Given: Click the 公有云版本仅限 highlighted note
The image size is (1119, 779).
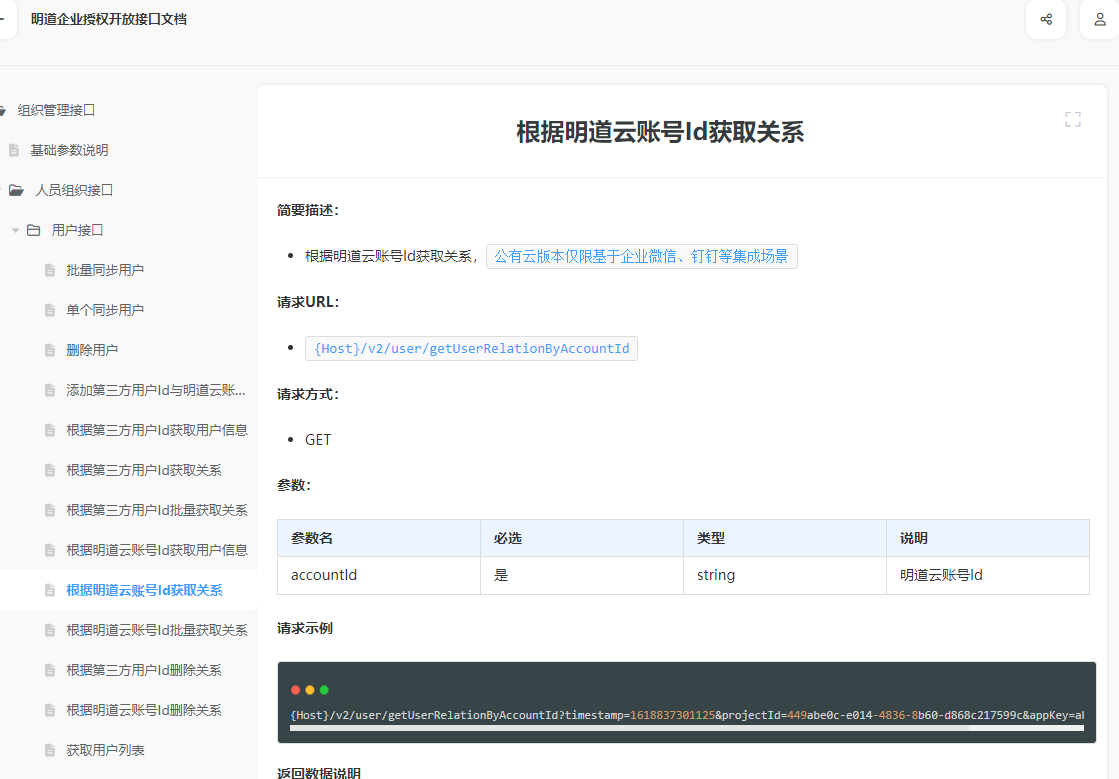Looking at the screenshot, I should [641, 257].
